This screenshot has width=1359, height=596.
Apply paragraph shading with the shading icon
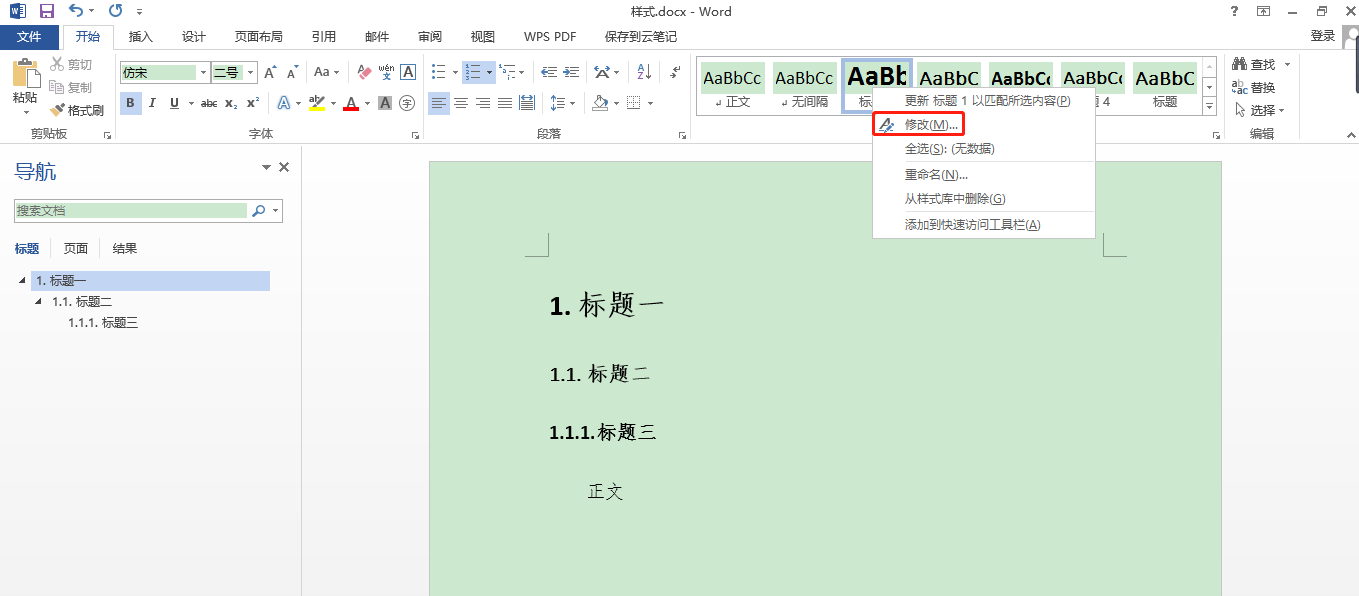pos(600,103)
